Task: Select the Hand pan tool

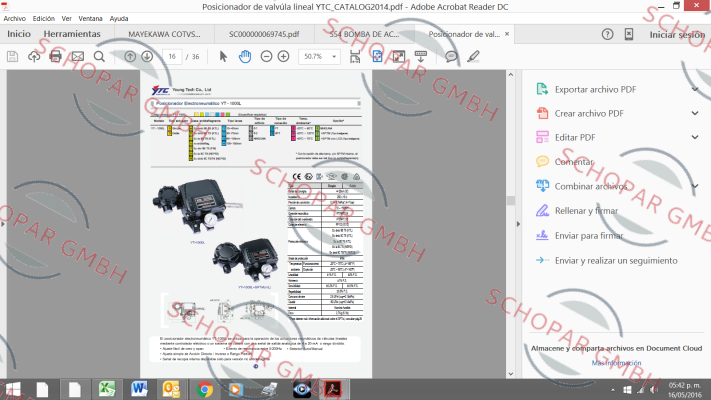Action: tap(245, 57)
